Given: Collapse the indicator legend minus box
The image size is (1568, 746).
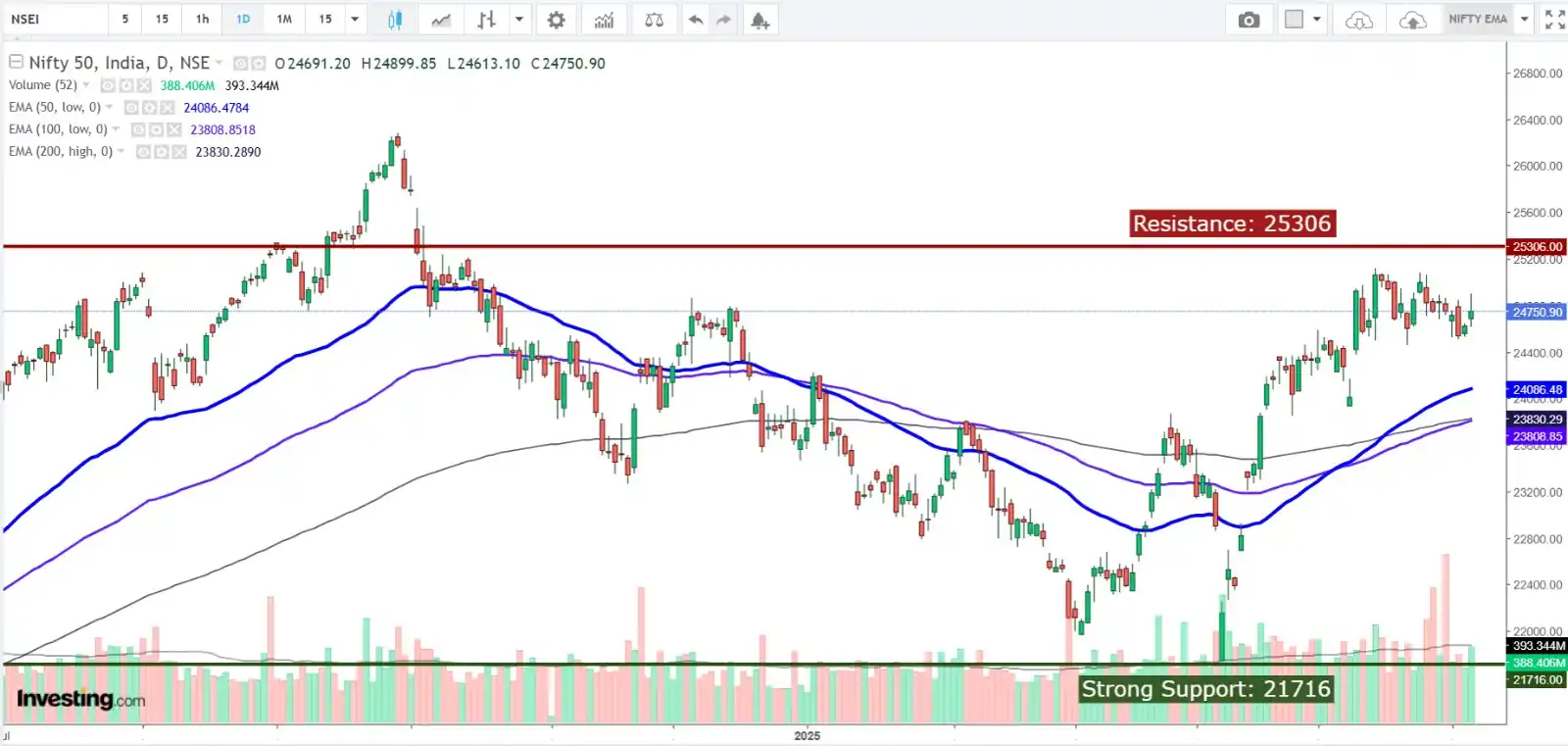Looking at the screenshot, I should pyautogui.click(x=16, y=62).
